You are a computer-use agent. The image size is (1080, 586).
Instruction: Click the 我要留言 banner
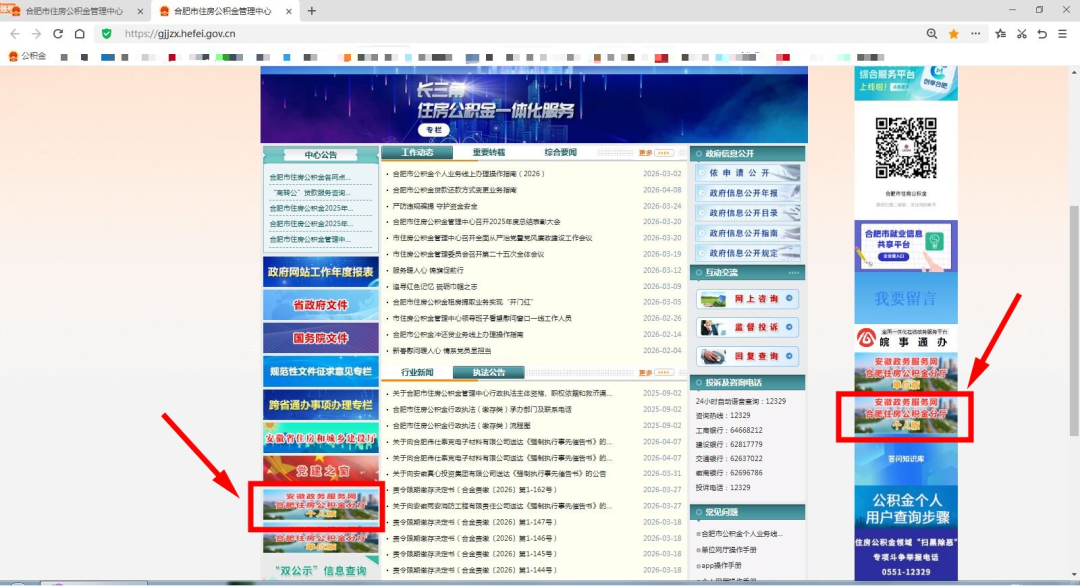click(905, 299)
